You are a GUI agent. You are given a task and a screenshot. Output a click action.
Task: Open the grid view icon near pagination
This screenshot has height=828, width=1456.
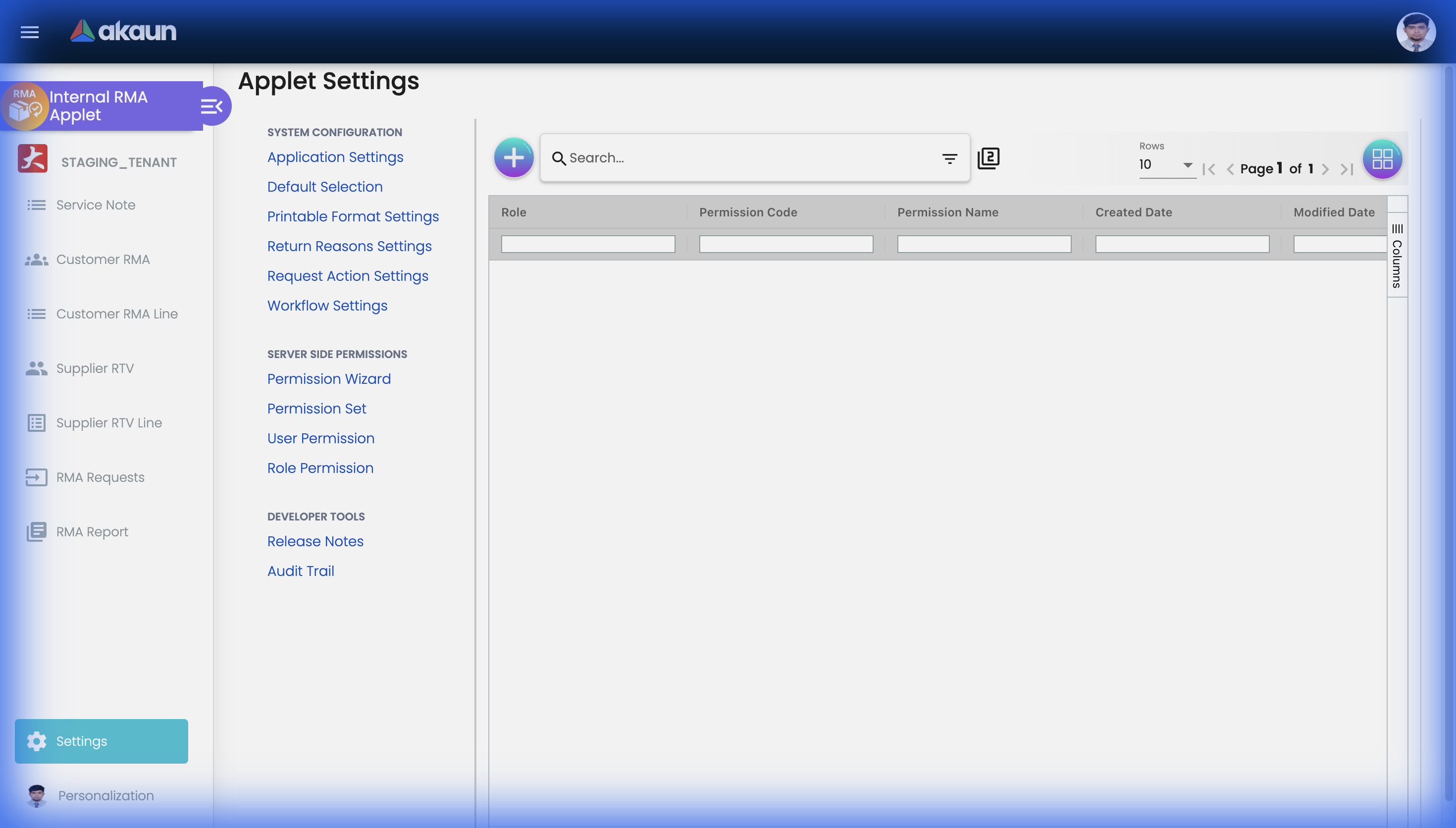pos(1383,158)
